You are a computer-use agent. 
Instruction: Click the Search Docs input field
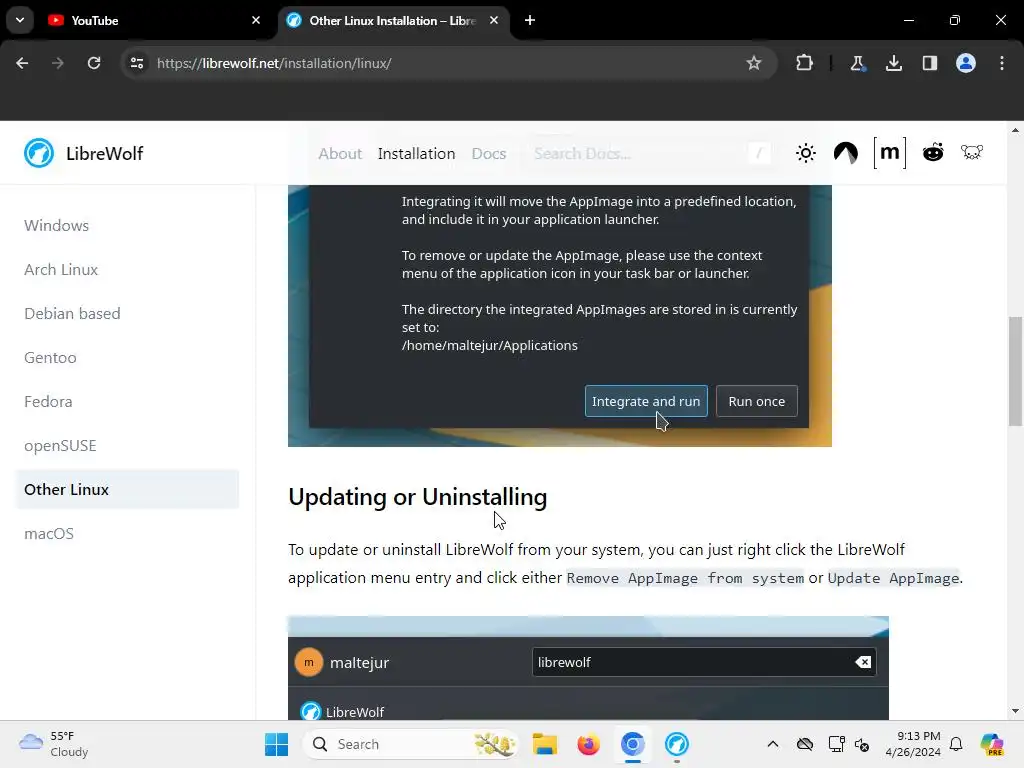[x=650, y=153]
